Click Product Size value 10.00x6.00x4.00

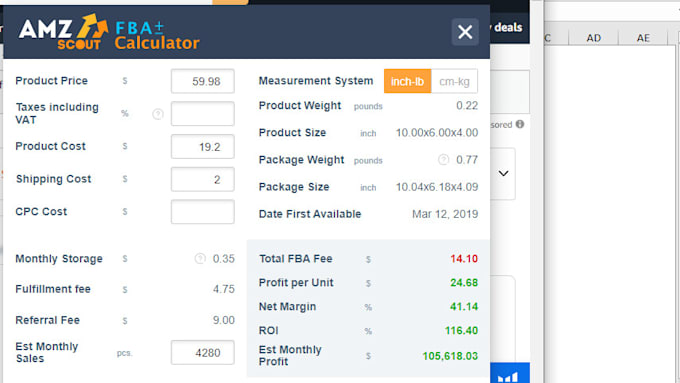[437, 133]
